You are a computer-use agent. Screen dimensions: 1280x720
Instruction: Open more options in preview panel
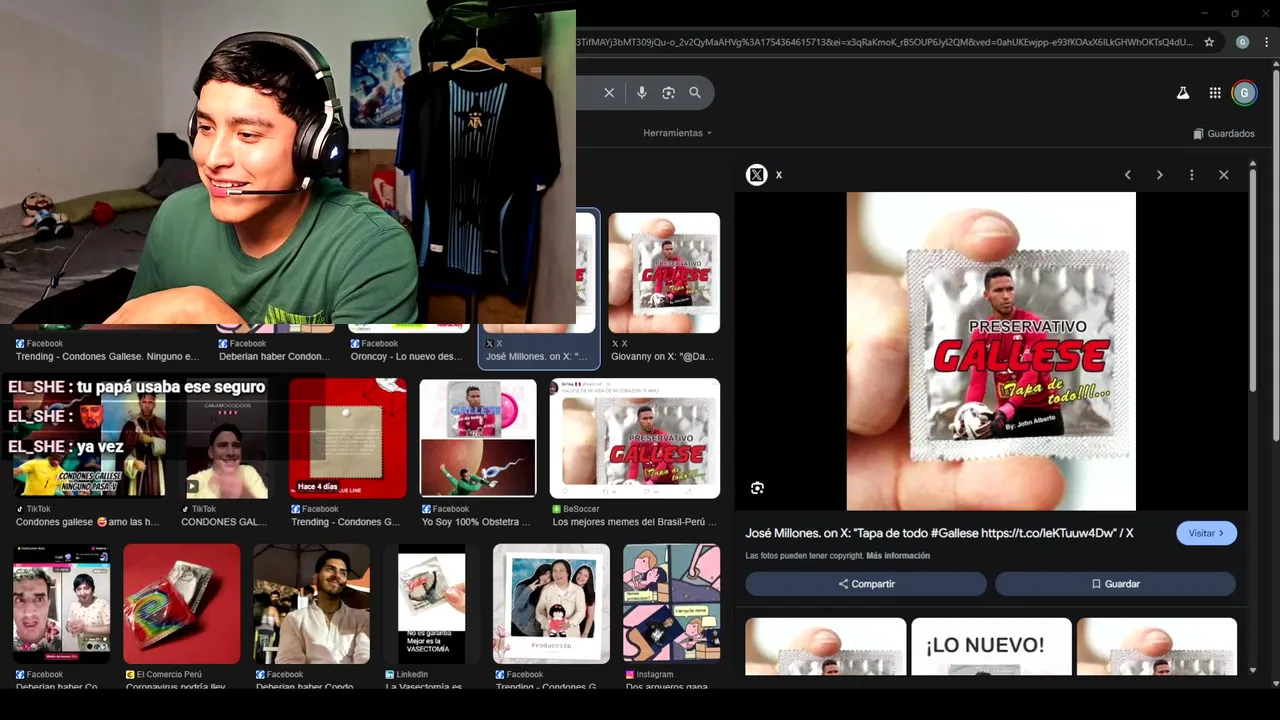1192,175
